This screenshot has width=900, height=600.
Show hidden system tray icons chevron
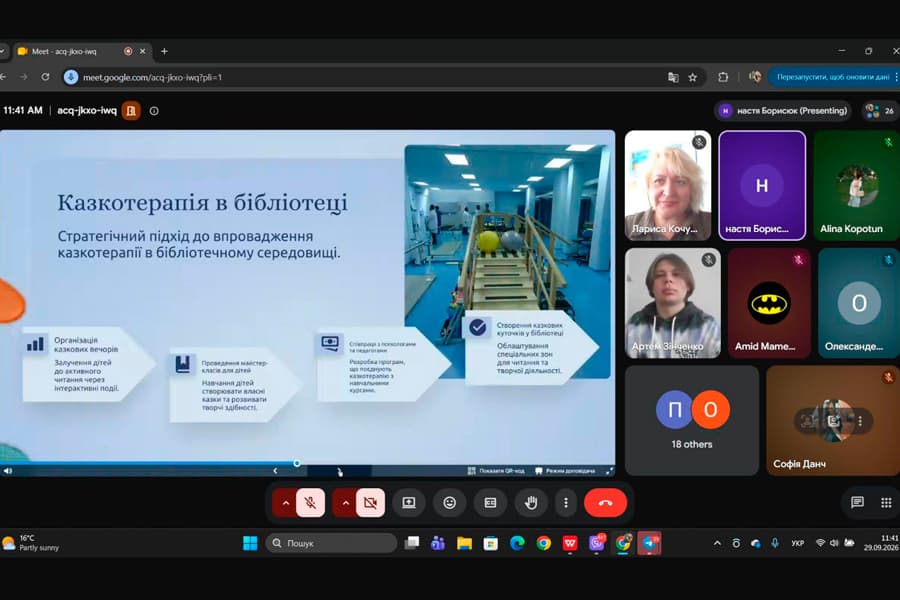point(717,543)
